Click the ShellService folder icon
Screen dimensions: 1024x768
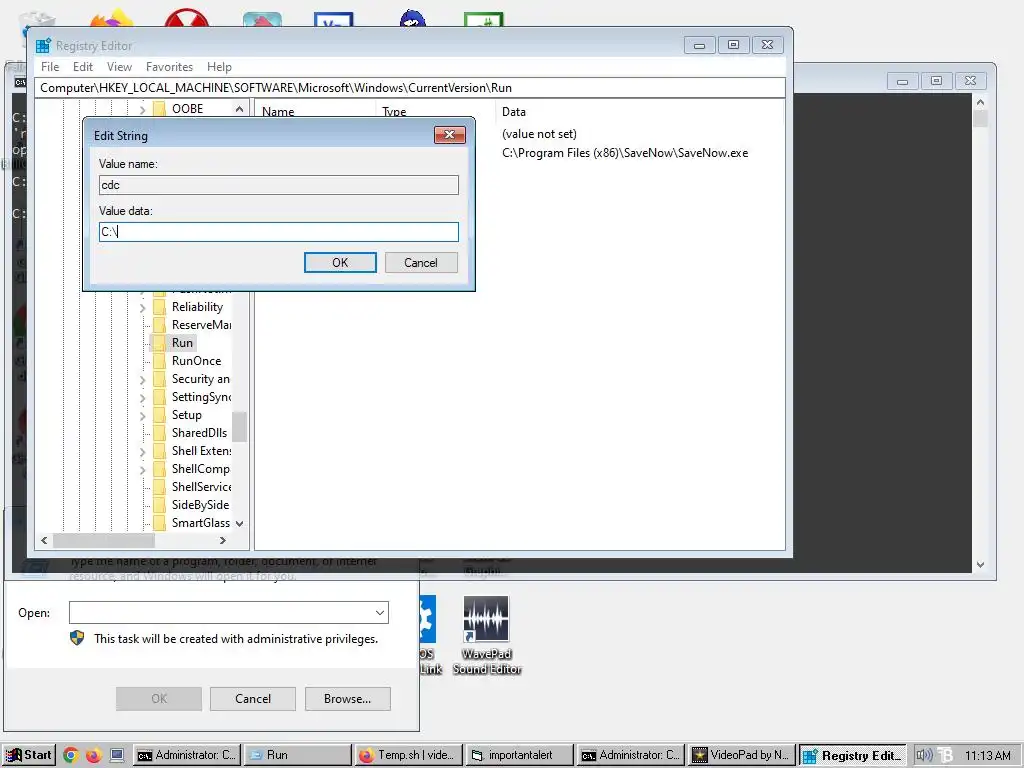tap(159, 487)
